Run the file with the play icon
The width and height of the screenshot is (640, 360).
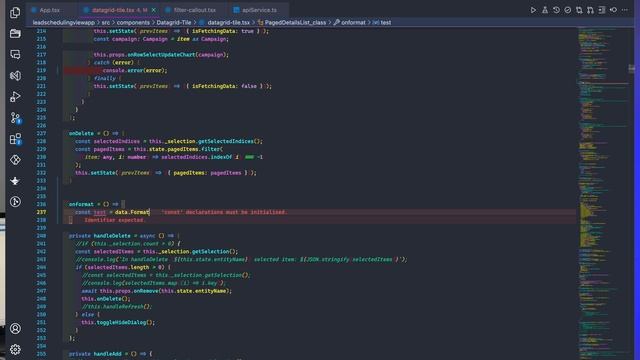533,10
